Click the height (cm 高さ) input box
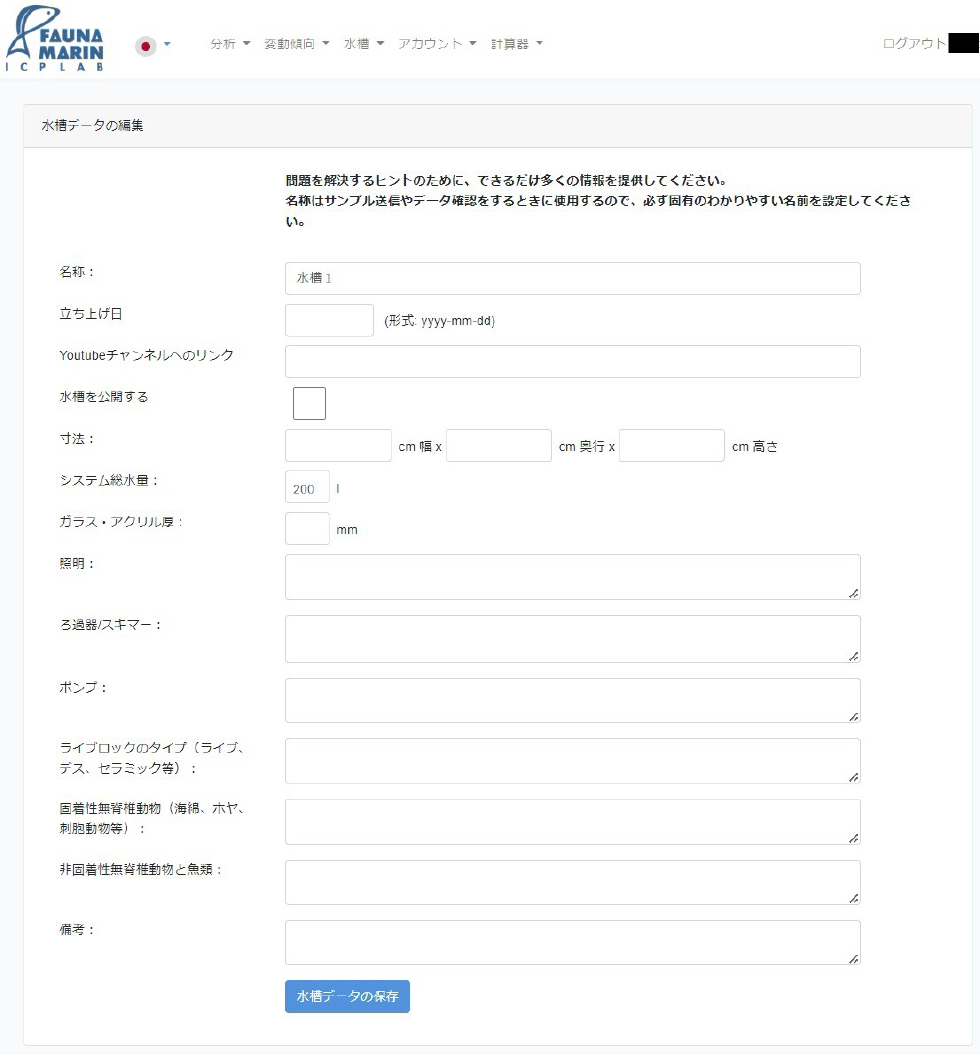 coord(671,446)
